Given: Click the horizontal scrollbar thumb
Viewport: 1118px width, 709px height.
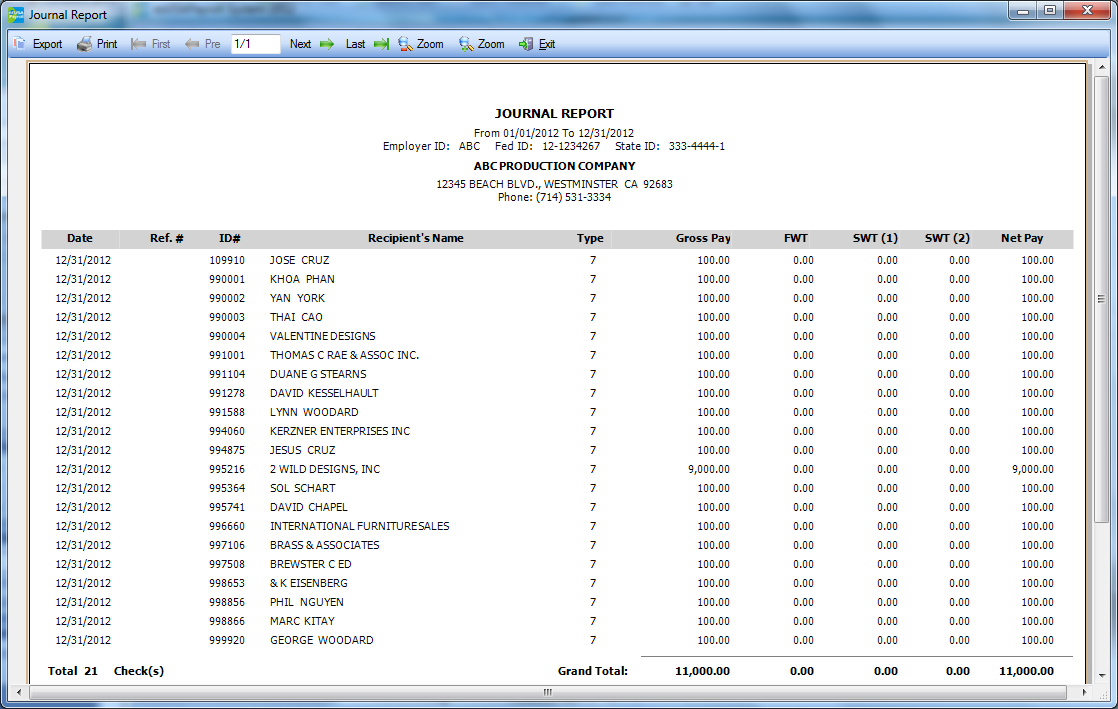Looking at the screenshot, I should tap(546, 692).
